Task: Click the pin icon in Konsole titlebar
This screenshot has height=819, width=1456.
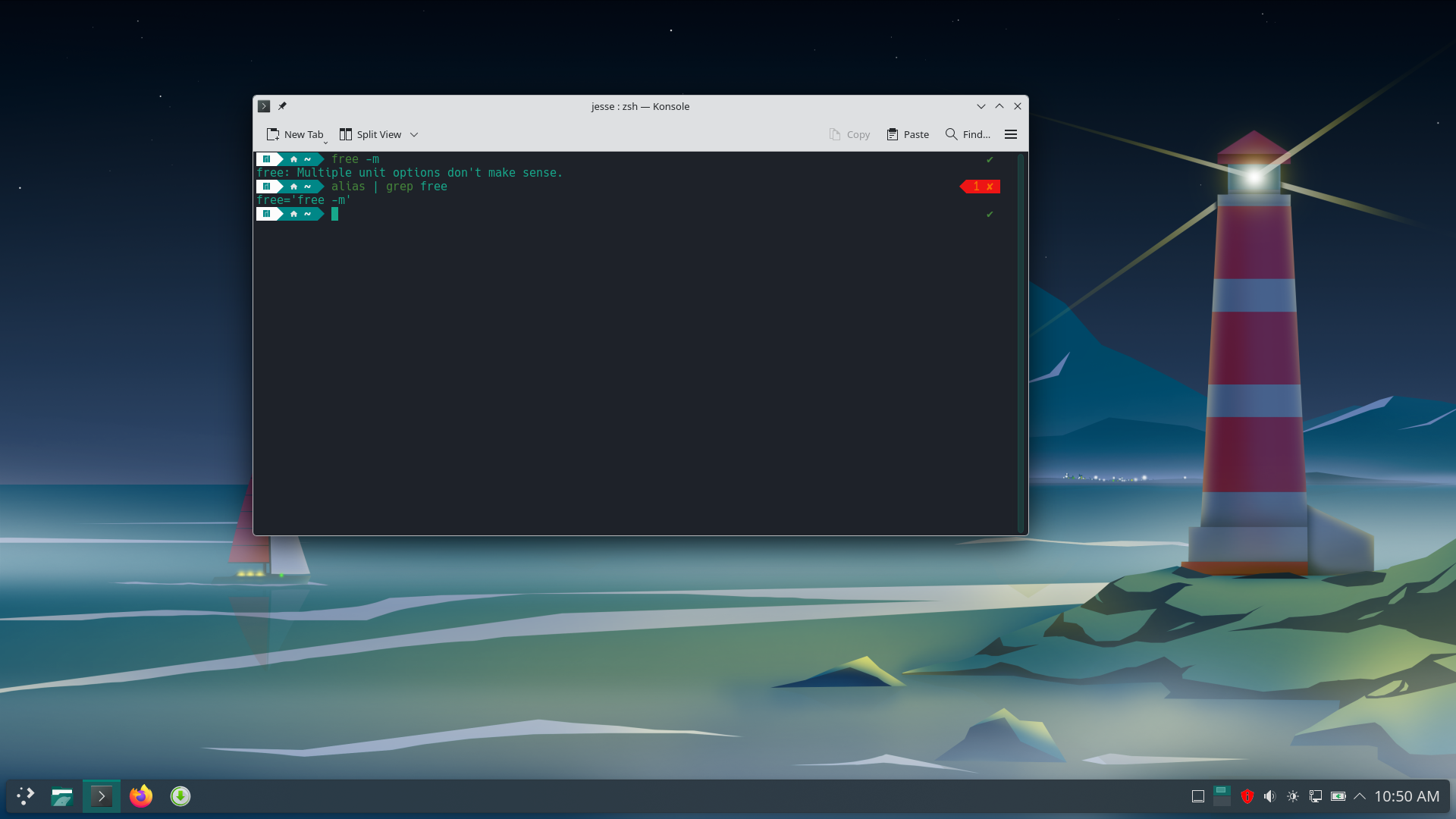Action: click(282, 106)
